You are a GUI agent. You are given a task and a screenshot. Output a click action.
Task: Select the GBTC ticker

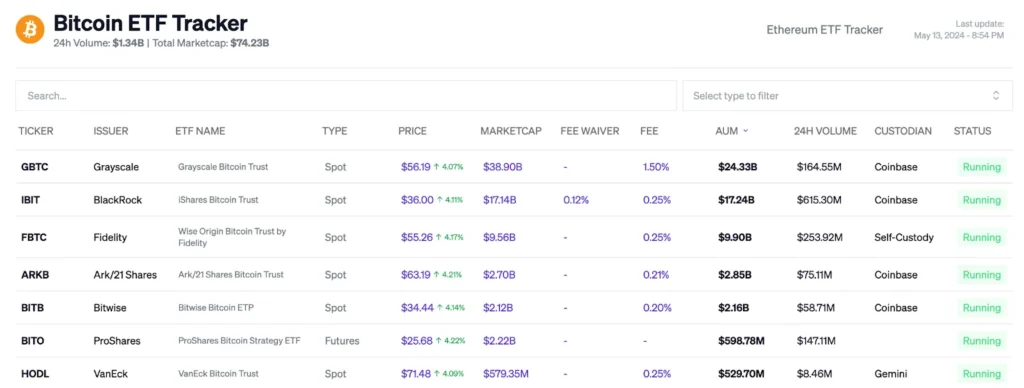(35, 167)
